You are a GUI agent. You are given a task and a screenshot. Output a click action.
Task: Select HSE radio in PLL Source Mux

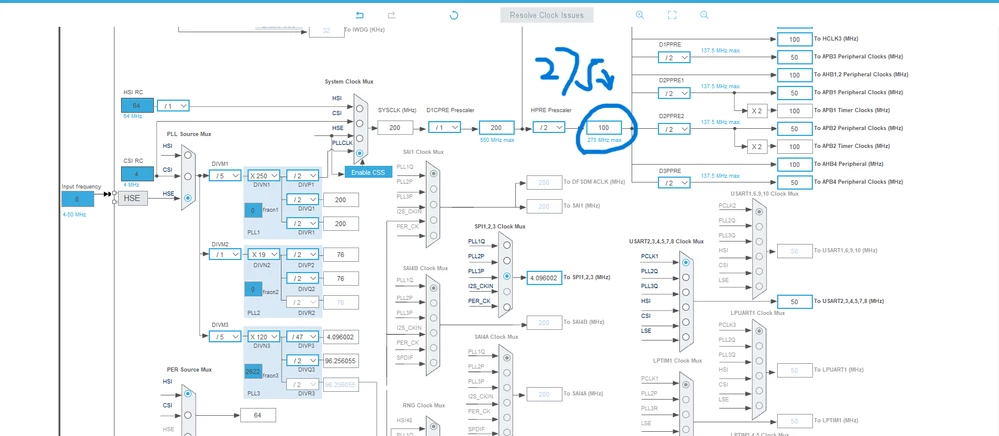(x=187, y=198)
